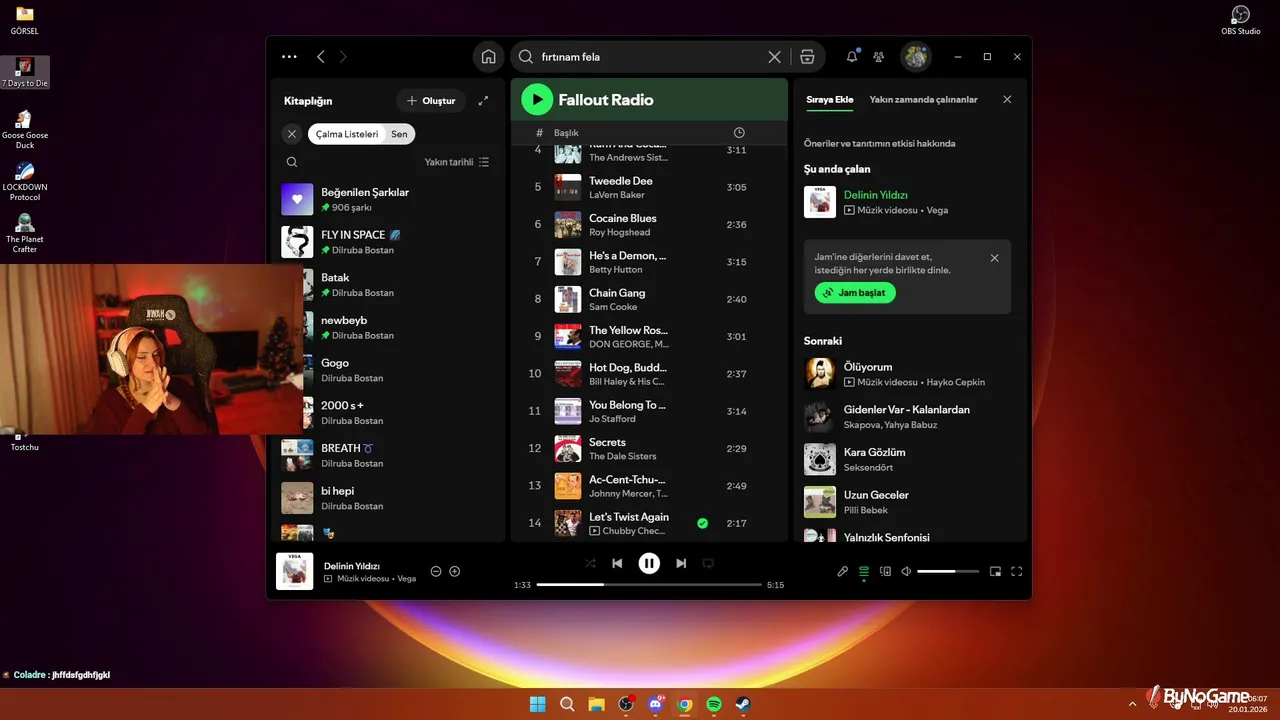This screenshot has height=720, width=1280.
Task: Open the three-dots Spotify menu
Action: point(289,57)
